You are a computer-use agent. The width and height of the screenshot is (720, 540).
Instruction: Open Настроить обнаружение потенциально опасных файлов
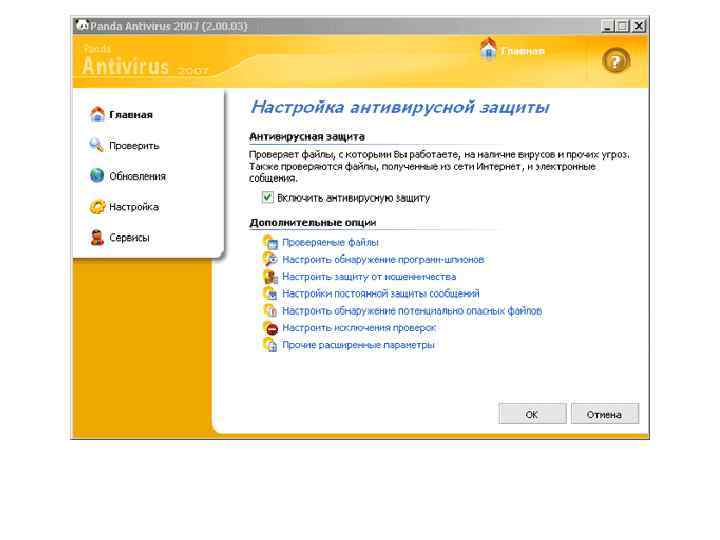(x=412, y=311)
